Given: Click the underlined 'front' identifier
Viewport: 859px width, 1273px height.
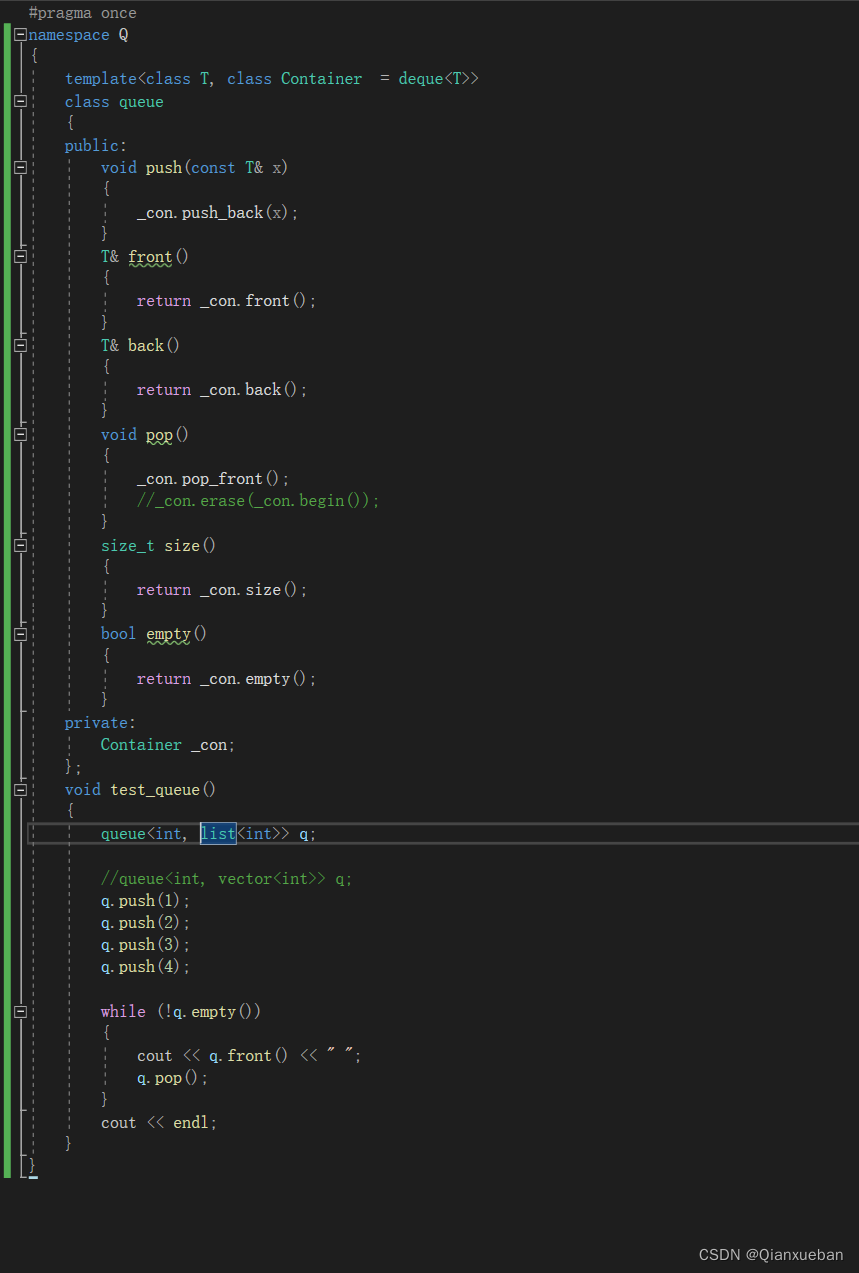Looking at the screenshot, I should (x=149, y=256).
